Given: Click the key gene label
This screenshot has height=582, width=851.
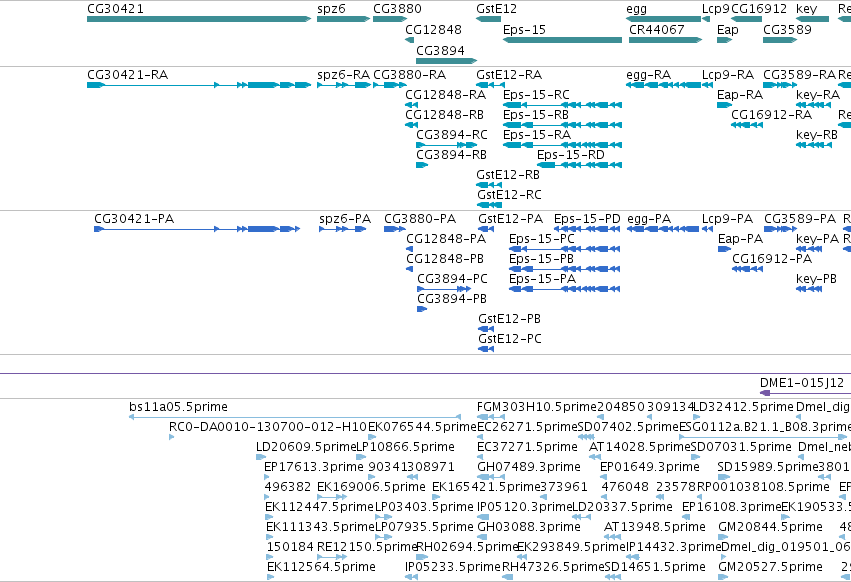Looking at the screenshot, I should [x=806, y=9].
